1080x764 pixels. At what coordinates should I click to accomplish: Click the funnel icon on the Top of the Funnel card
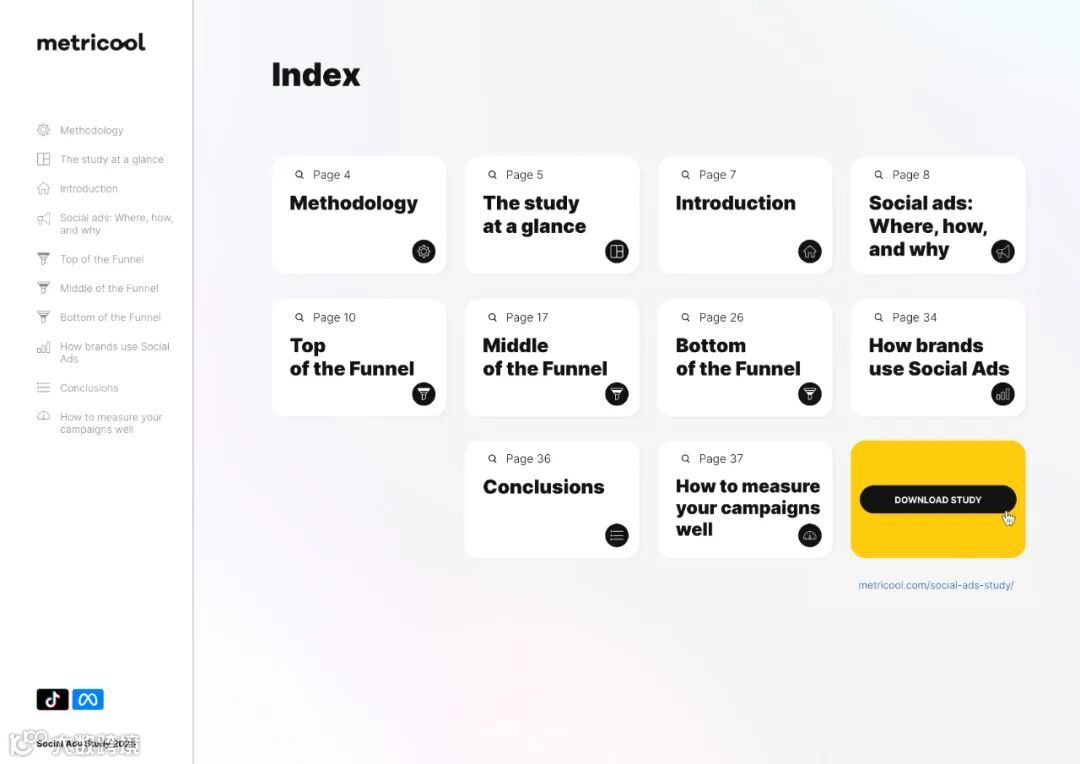point(424,394)
